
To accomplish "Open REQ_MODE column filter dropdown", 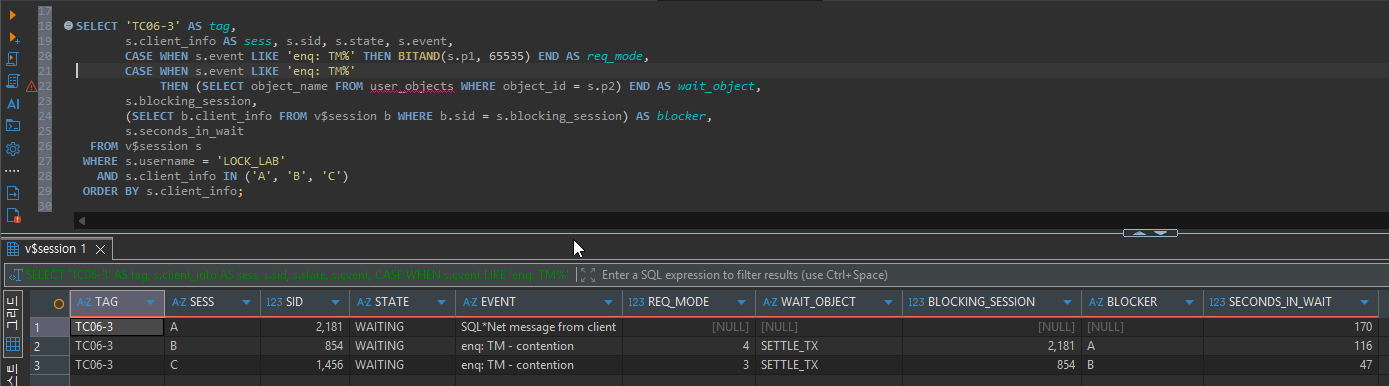I will 741,302.
